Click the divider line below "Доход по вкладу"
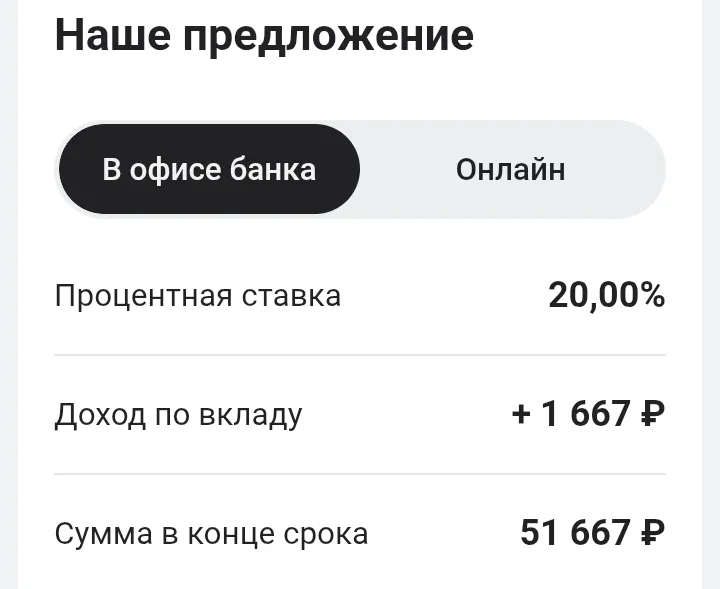Viewport: 720px width, 589px height. click(360, 474)
